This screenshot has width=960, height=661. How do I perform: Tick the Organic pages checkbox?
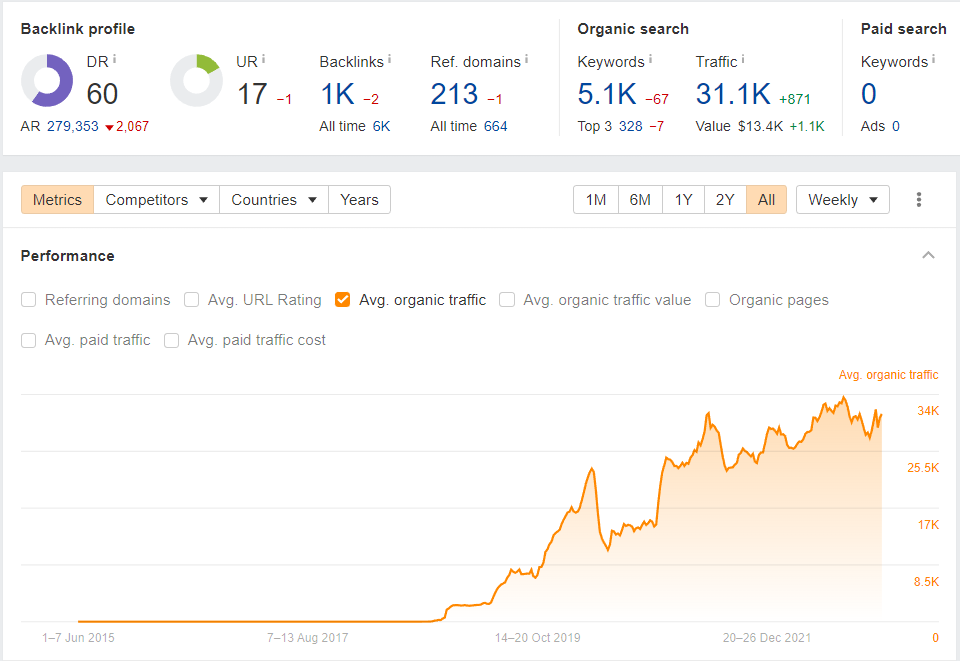[713, 300]
